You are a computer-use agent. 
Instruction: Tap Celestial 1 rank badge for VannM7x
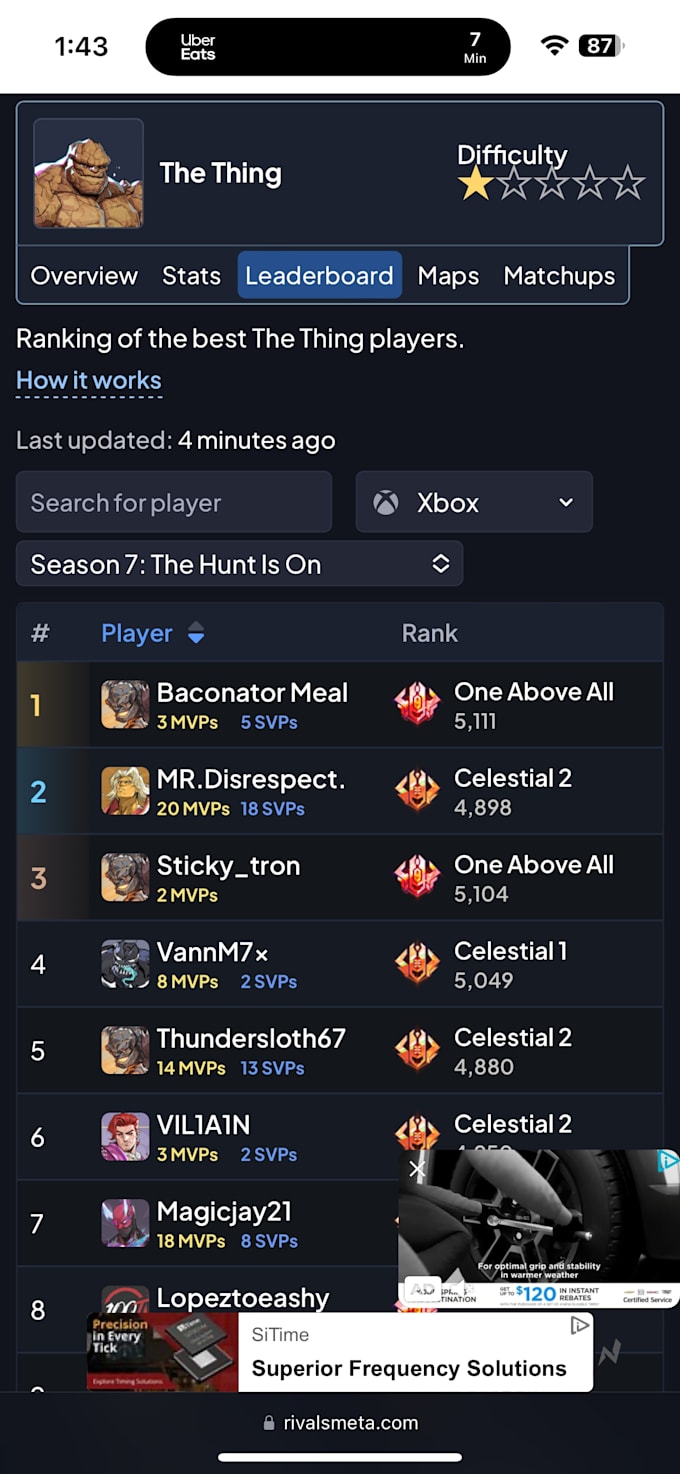click(x=418, y=964)
